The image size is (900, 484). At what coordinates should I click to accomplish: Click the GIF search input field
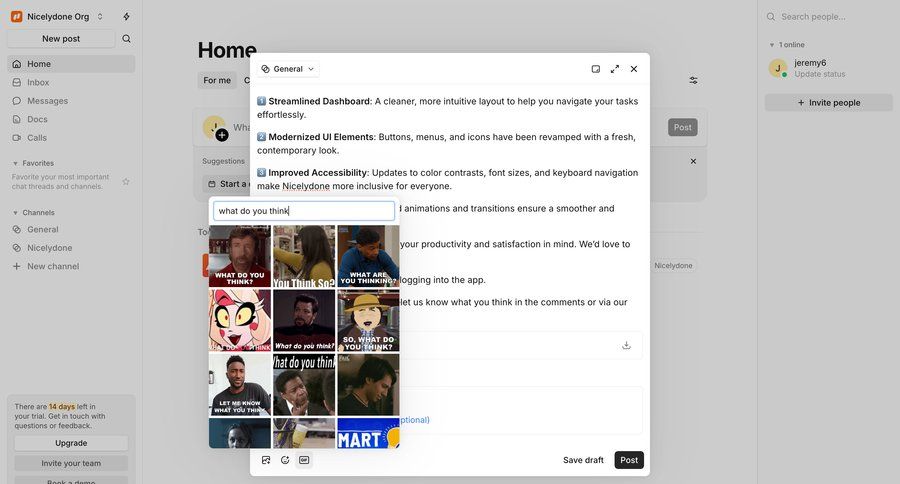[304, 211]
